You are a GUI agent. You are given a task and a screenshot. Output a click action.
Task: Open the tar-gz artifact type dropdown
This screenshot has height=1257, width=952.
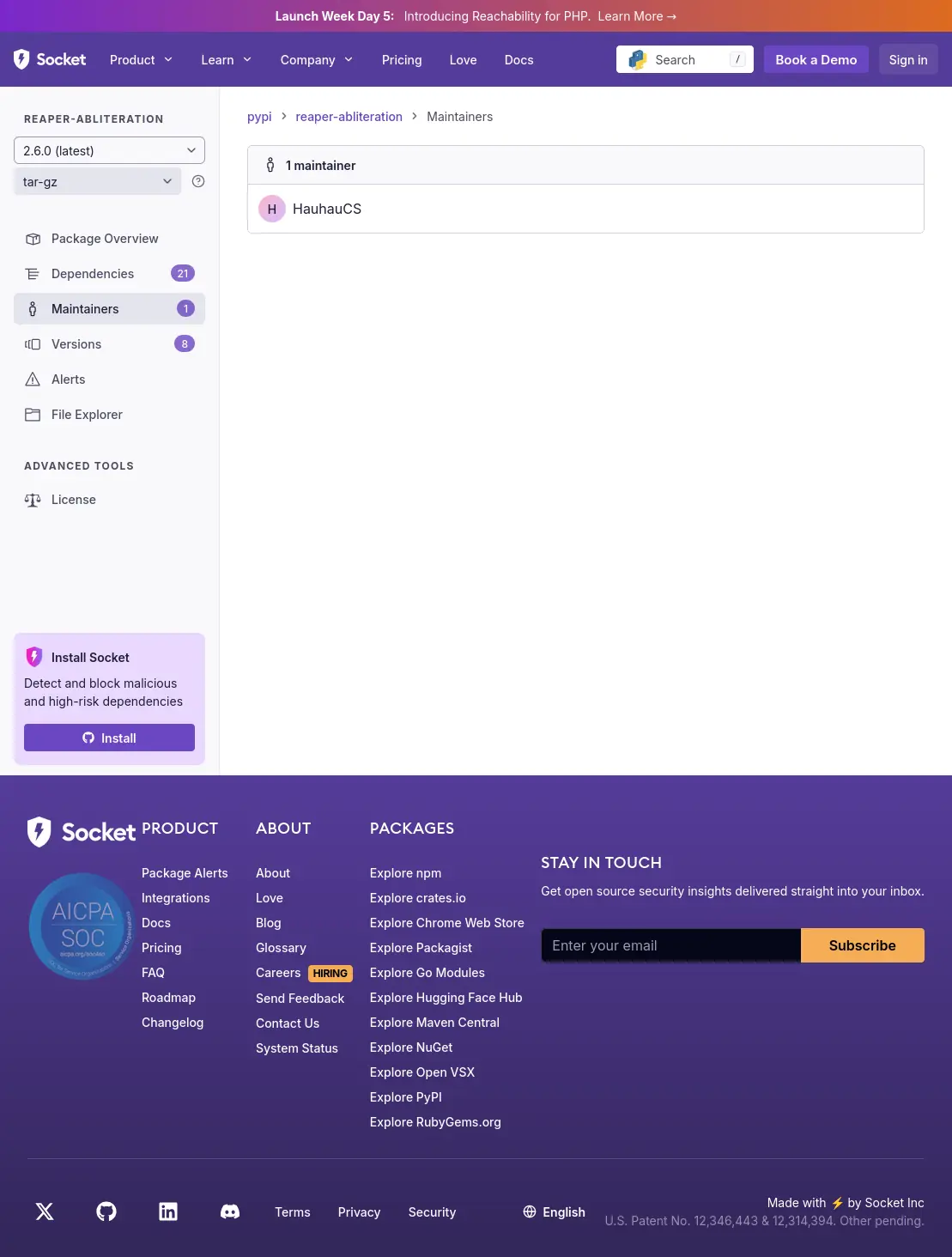pos(97,181)
